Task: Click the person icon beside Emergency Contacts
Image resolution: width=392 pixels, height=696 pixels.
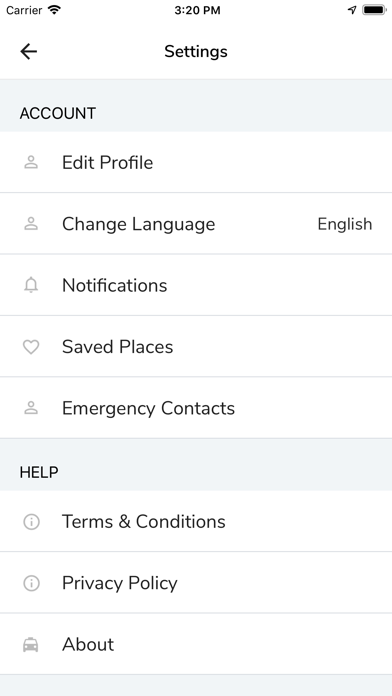Action: coord(31,408)
